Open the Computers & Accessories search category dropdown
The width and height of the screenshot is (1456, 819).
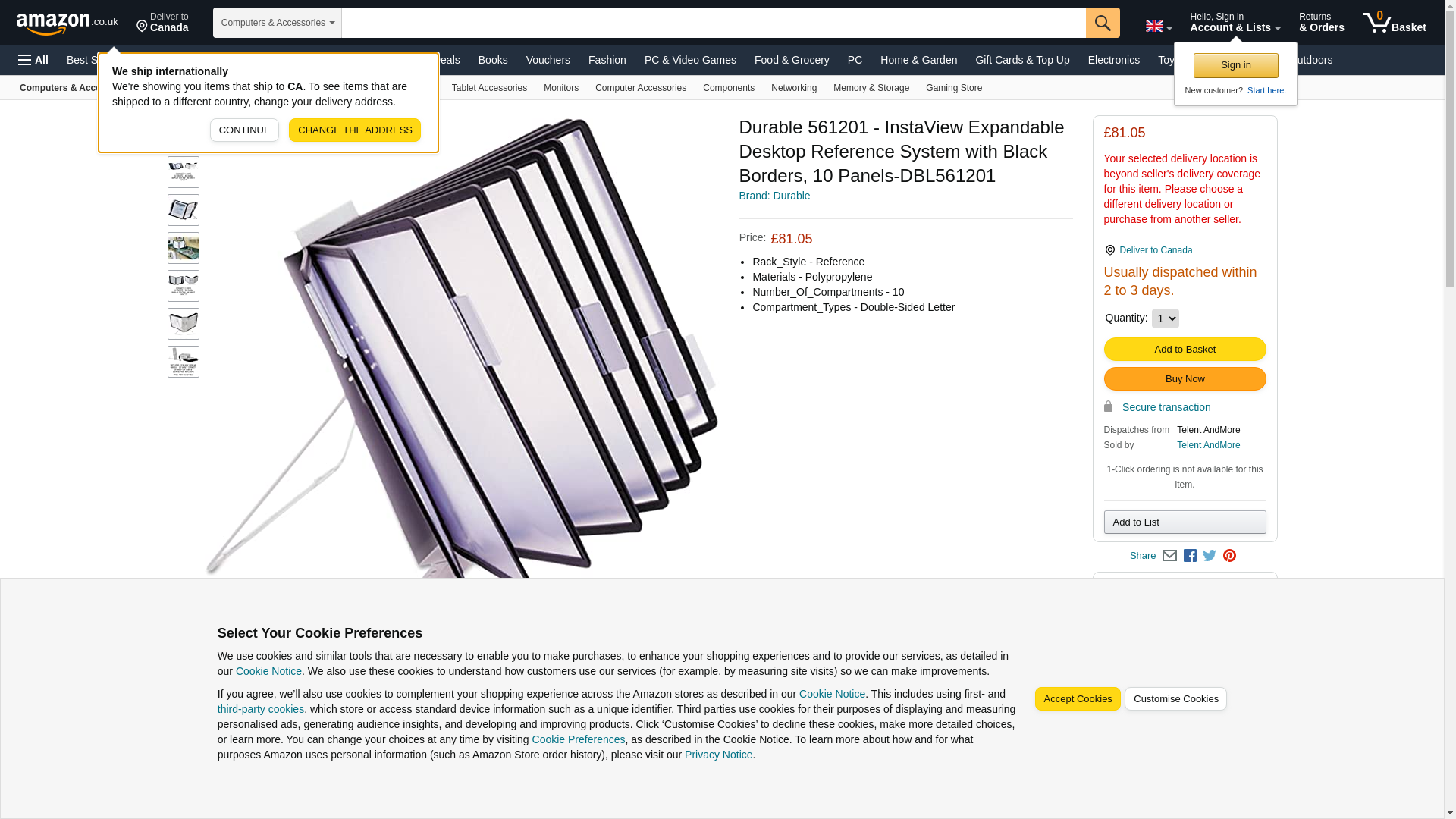(278, 23)
